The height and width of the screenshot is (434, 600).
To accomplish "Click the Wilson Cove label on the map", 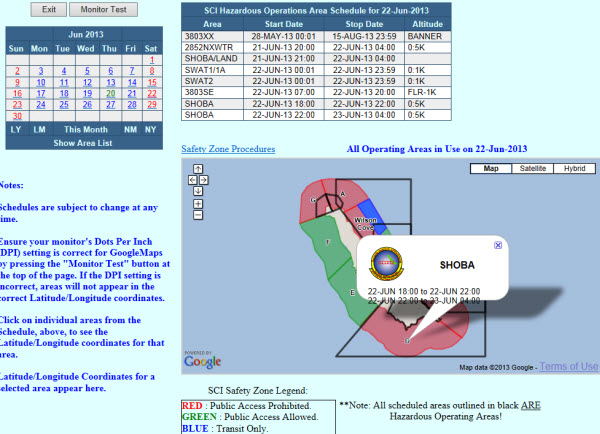I will pos(365,224).
